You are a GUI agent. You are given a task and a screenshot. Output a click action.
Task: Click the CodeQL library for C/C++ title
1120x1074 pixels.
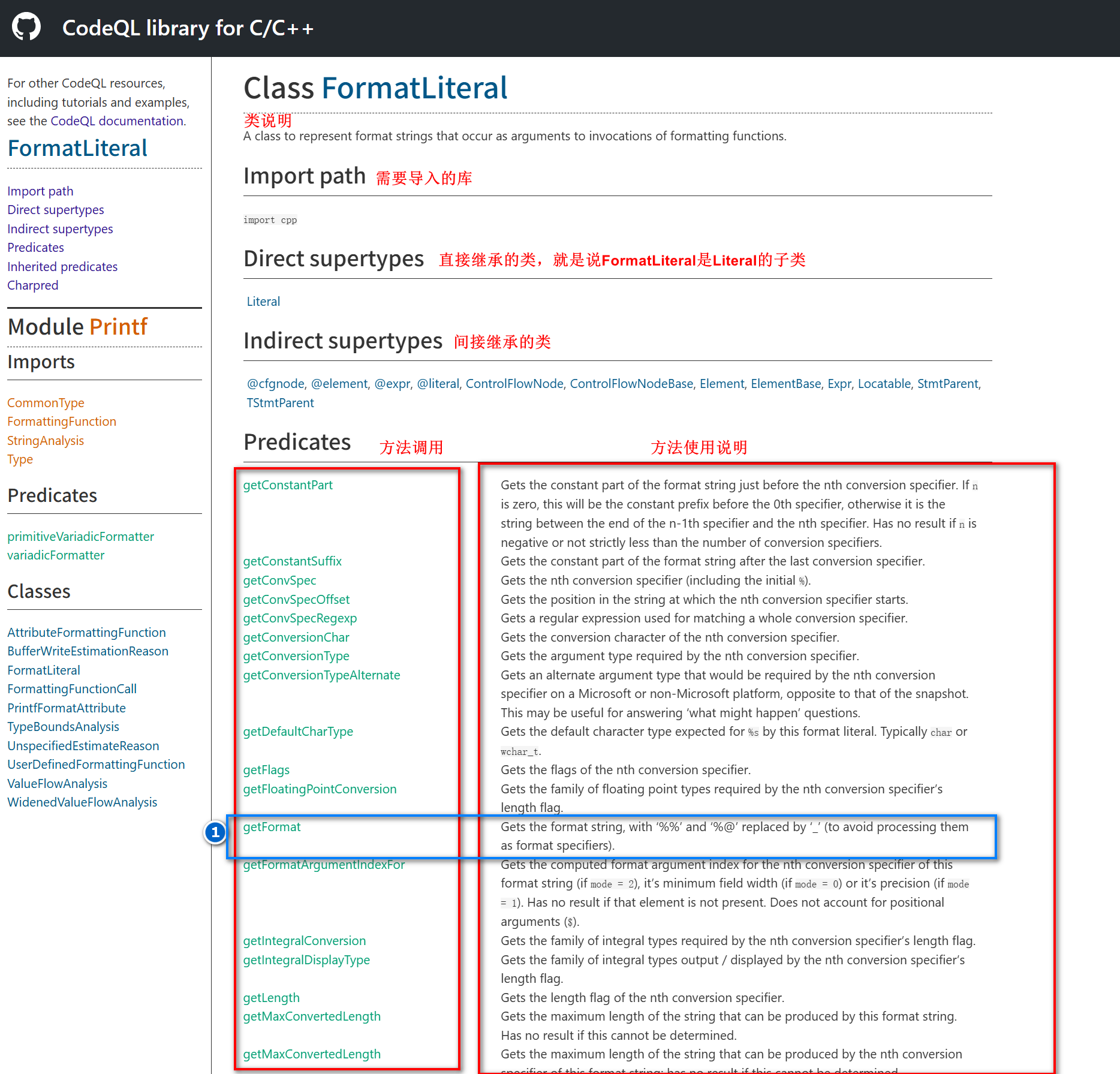(188, 28)
